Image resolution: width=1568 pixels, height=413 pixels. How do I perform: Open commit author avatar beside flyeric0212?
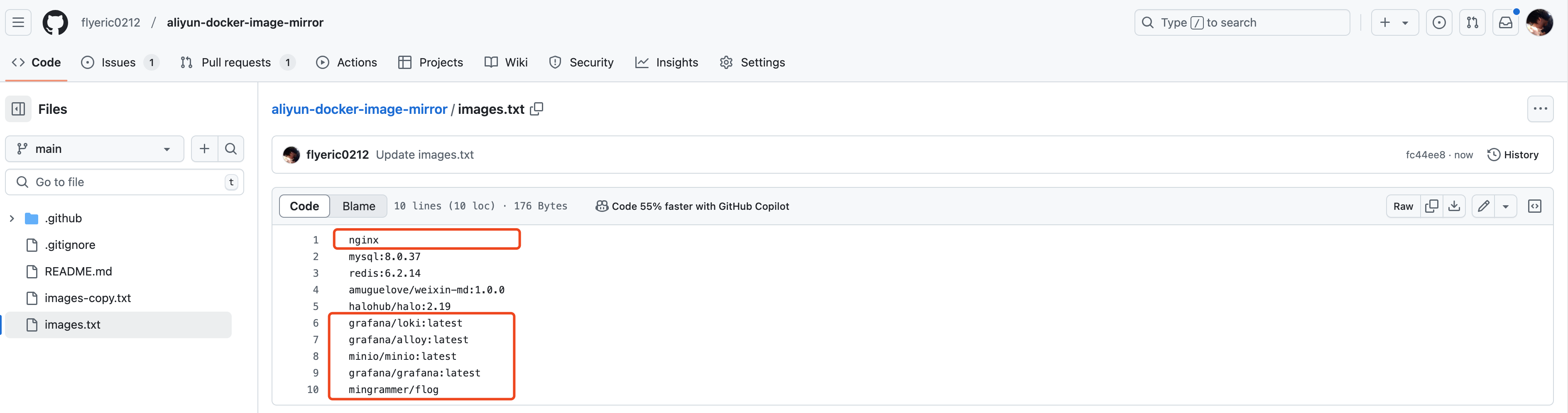pos(291,155)
